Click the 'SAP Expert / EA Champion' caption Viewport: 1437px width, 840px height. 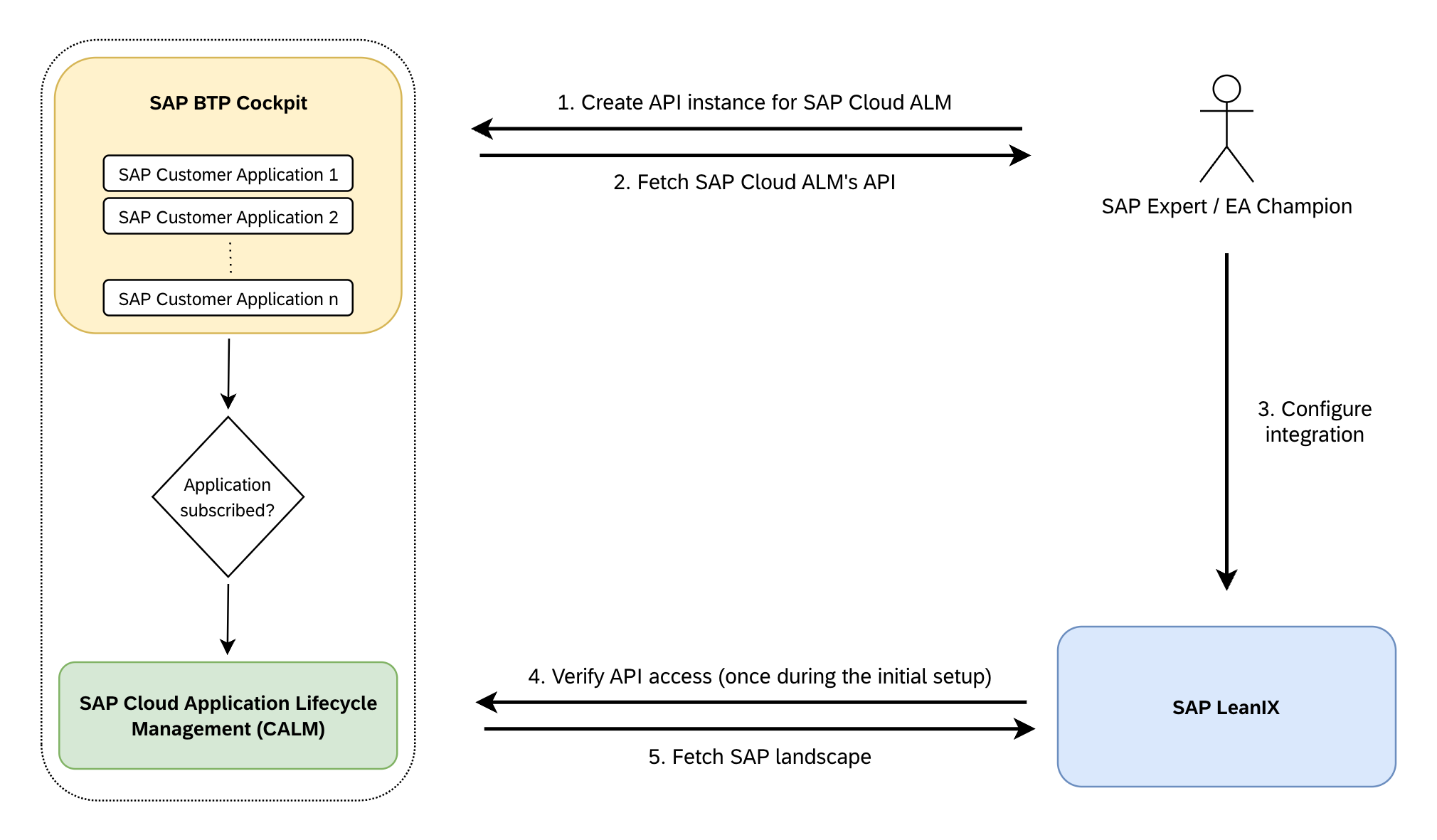pos(1226,206)
